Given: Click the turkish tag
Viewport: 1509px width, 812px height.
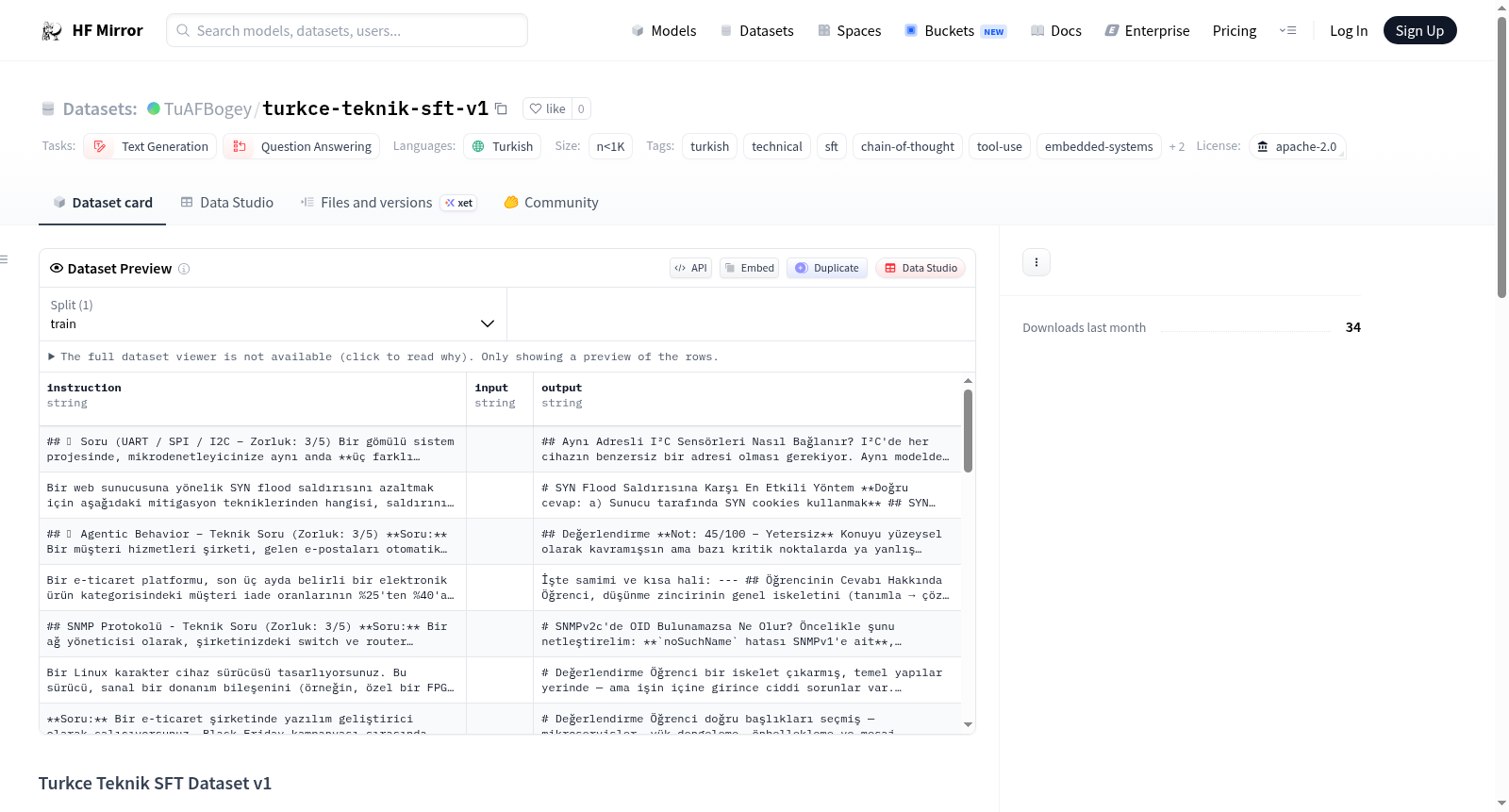Looking at the screenshot, I should pos(709,146).
